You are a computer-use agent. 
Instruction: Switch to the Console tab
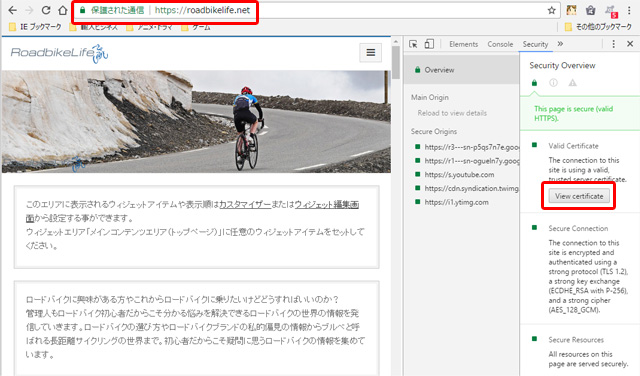(x=500, y=44)
